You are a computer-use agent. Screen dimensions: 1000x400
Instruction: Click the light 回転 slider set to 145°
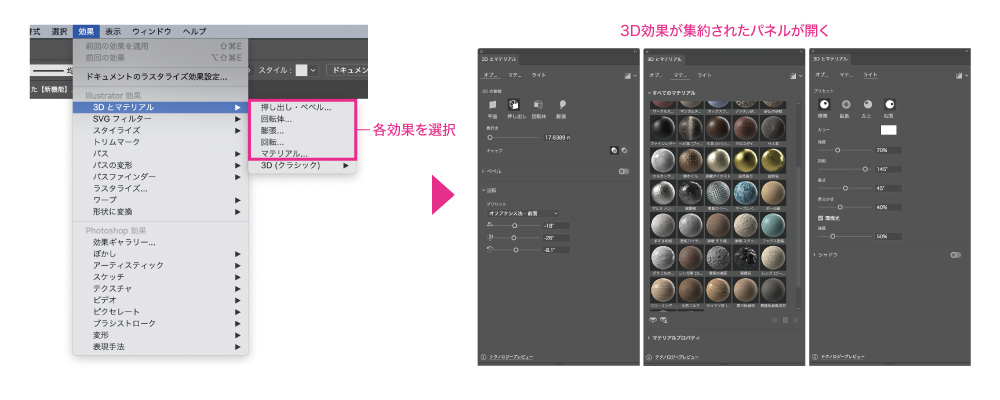pos(865,169)
